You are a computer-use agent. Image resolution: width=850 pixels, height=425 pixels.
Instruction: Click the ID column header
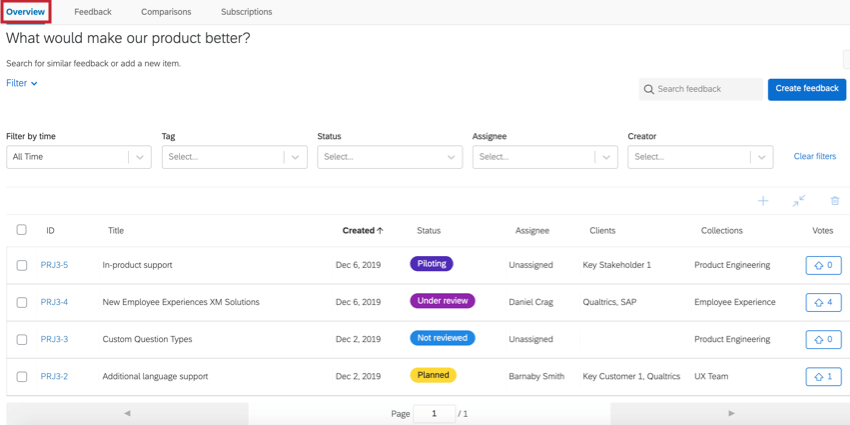[50, 230]
